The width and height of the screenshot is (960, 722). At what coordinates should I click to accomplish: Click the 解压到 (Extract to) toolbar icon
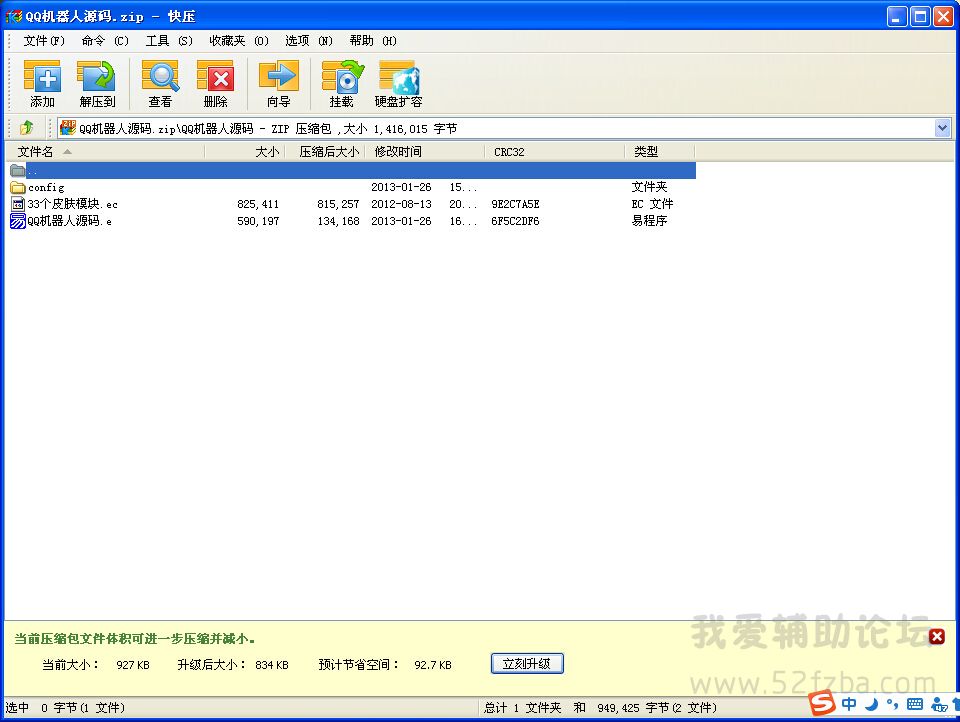97,83
